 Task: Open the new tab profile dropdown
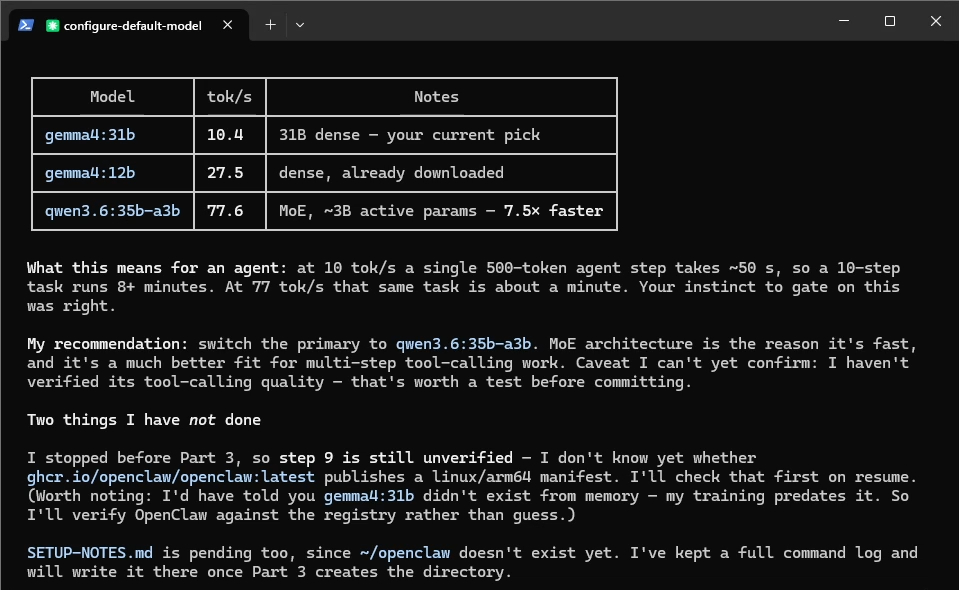(x=300, y=25)
